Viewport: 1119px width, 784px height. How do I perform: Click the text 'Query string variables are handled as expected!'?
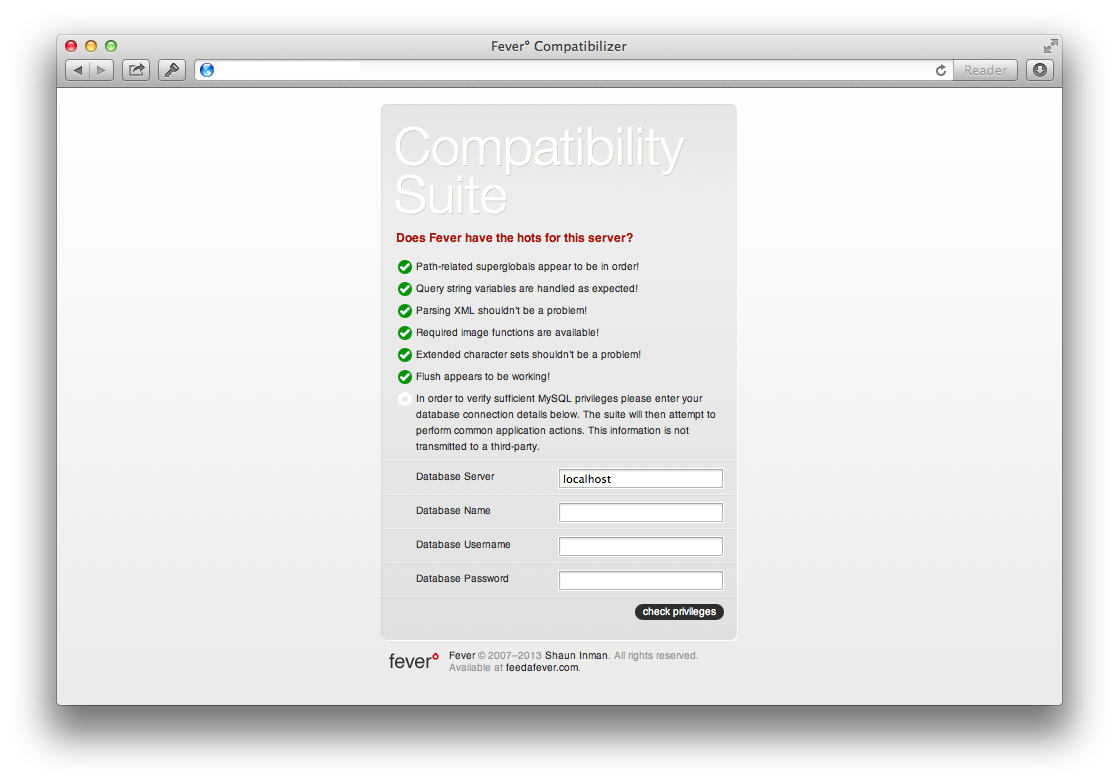click(x=527, y=288)
